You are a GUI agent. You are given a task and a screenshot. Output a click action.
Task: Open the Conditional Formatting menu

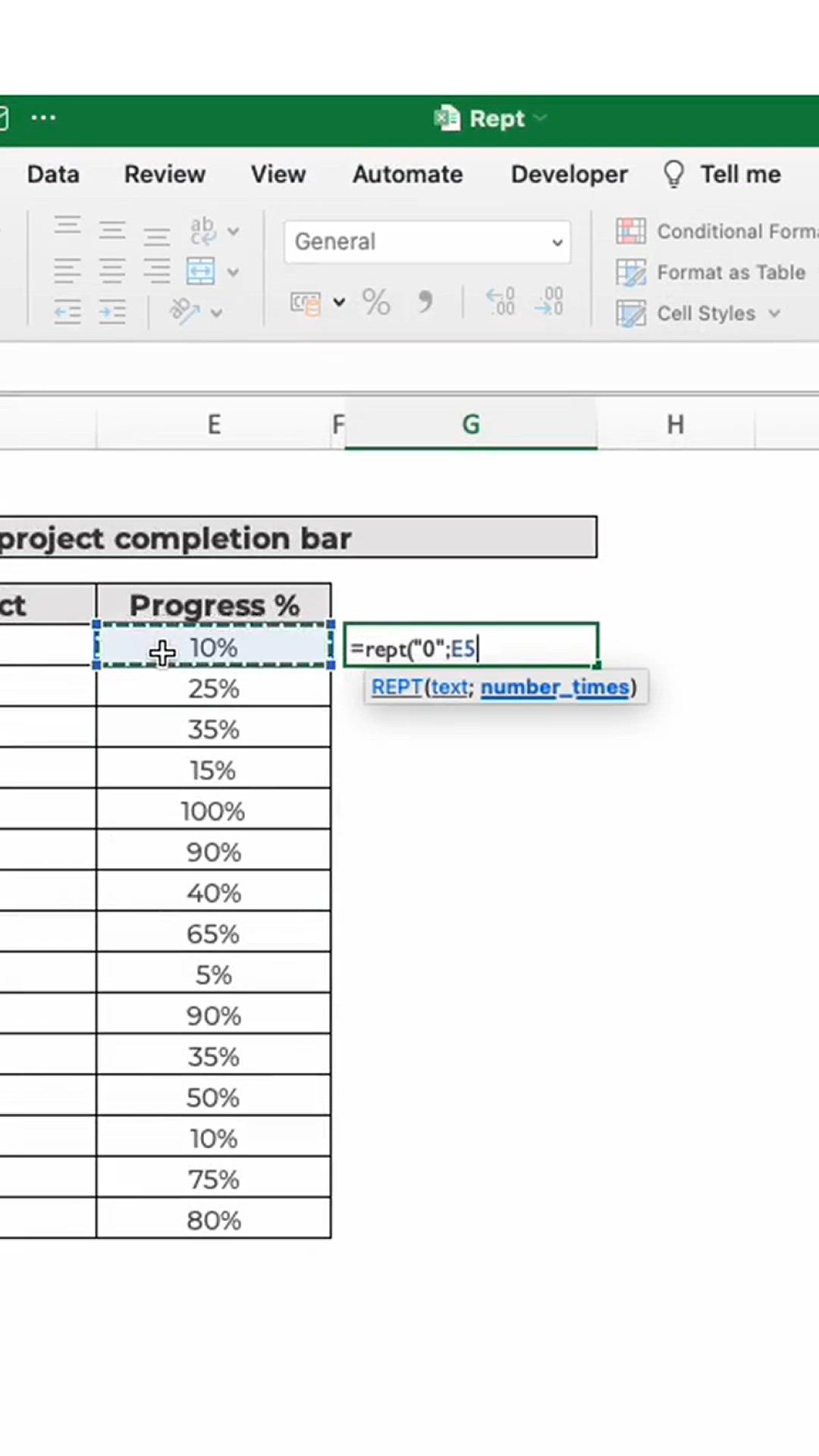point(716,231)
